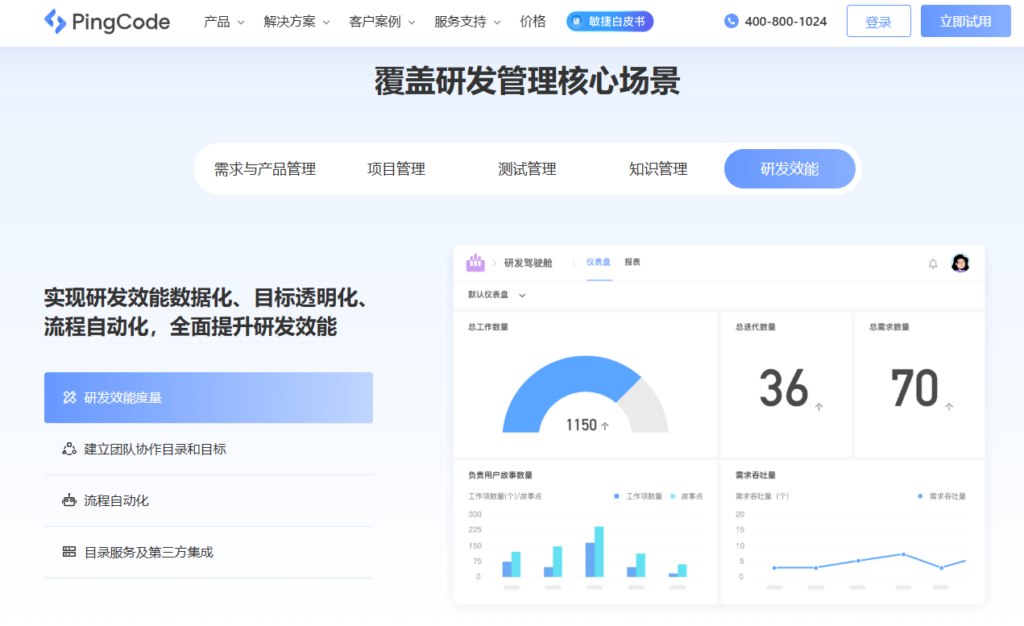Click the blue 工作项数量 legend swatch
This screenshot has width=1024, height=626.
pos(616,496)
